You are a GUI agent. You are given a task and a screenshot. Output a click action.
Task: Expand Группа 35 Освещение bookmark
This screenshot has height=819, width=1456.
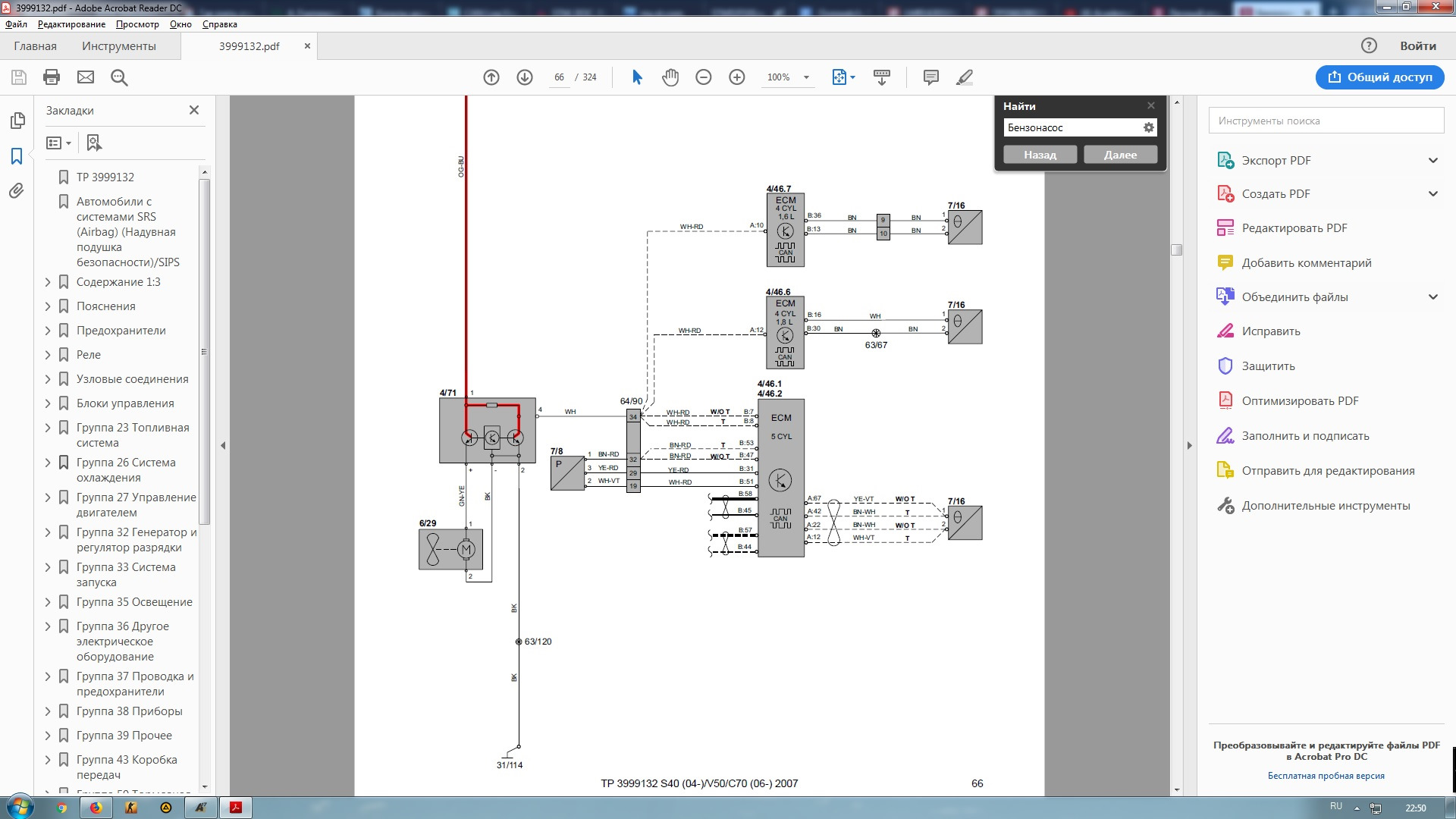tap(48, 602)
